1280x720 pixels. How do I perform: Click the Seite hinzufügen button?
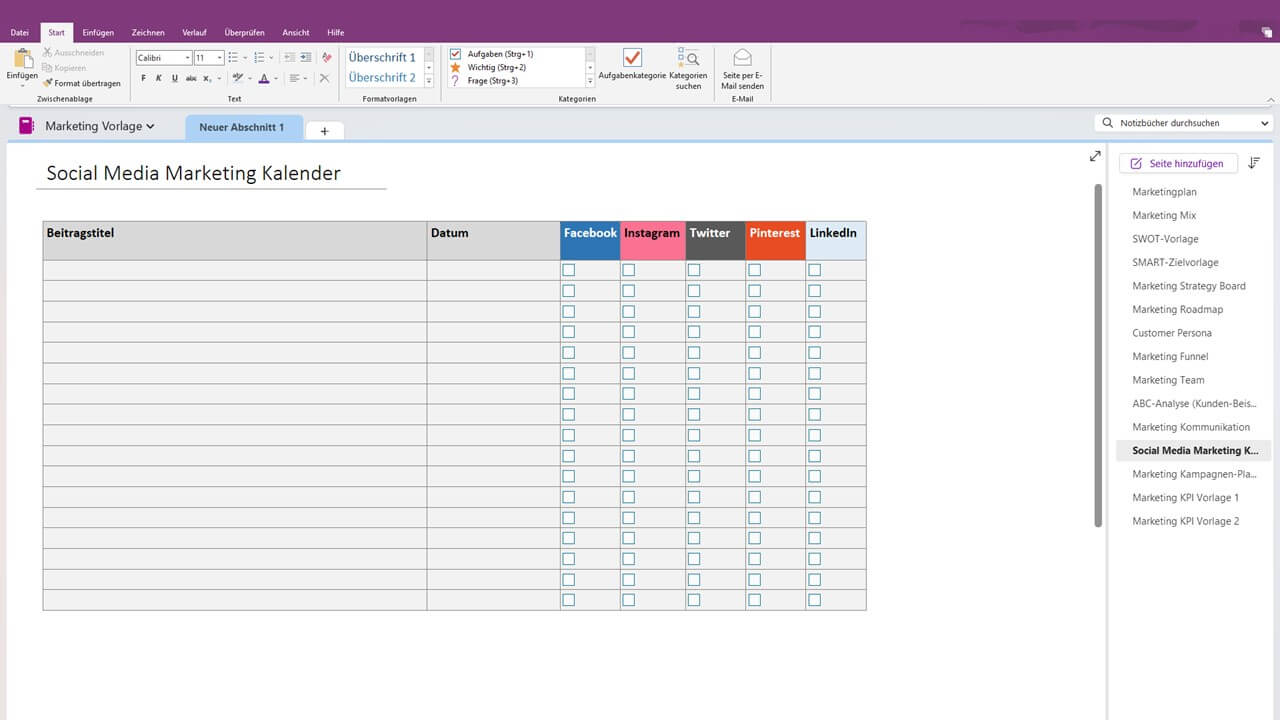pyautogui.click(x=1178, y=163)
